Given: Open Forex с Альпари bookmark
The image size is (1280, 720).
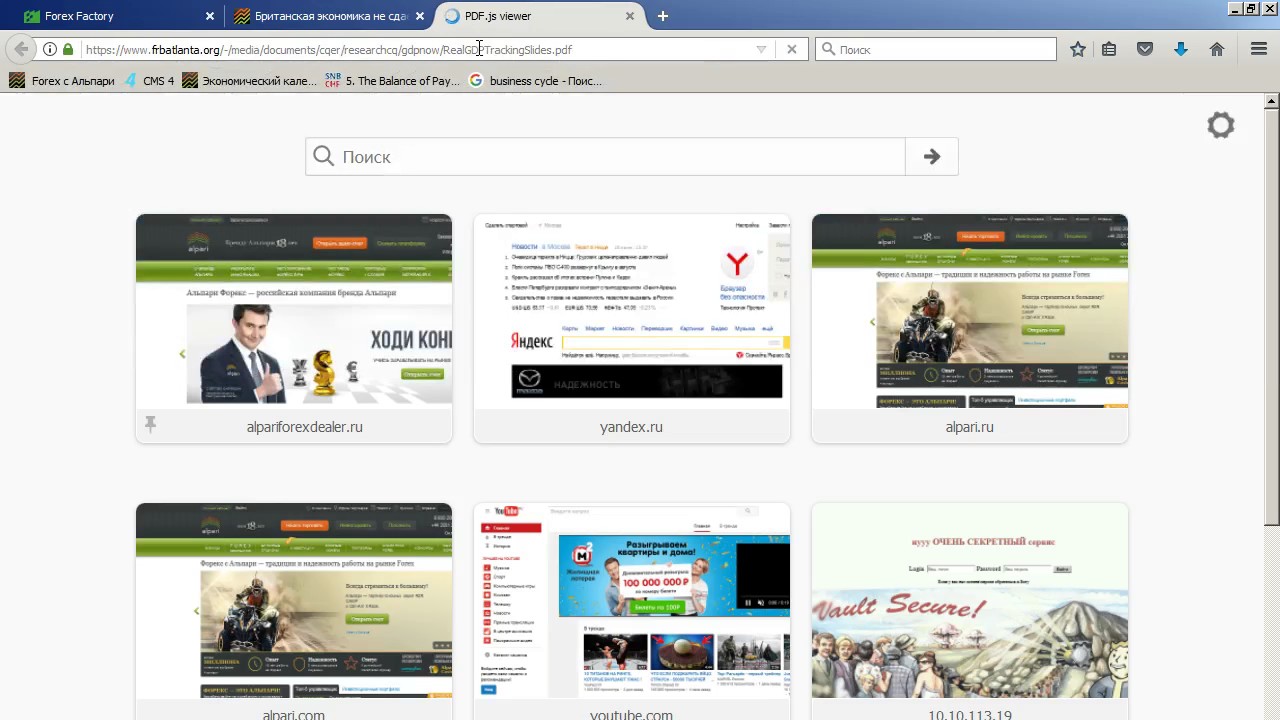Looking at the screenshot, I should pos(62,81).
